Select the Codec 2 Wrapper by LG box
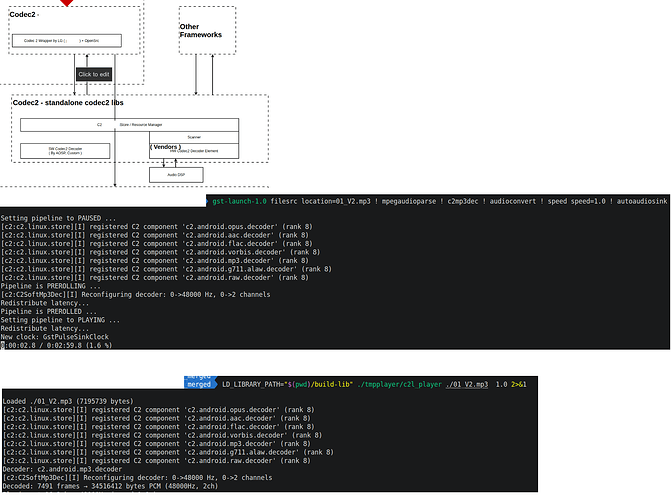This screenshot has height=499, width=671. (x=67, y=41)
